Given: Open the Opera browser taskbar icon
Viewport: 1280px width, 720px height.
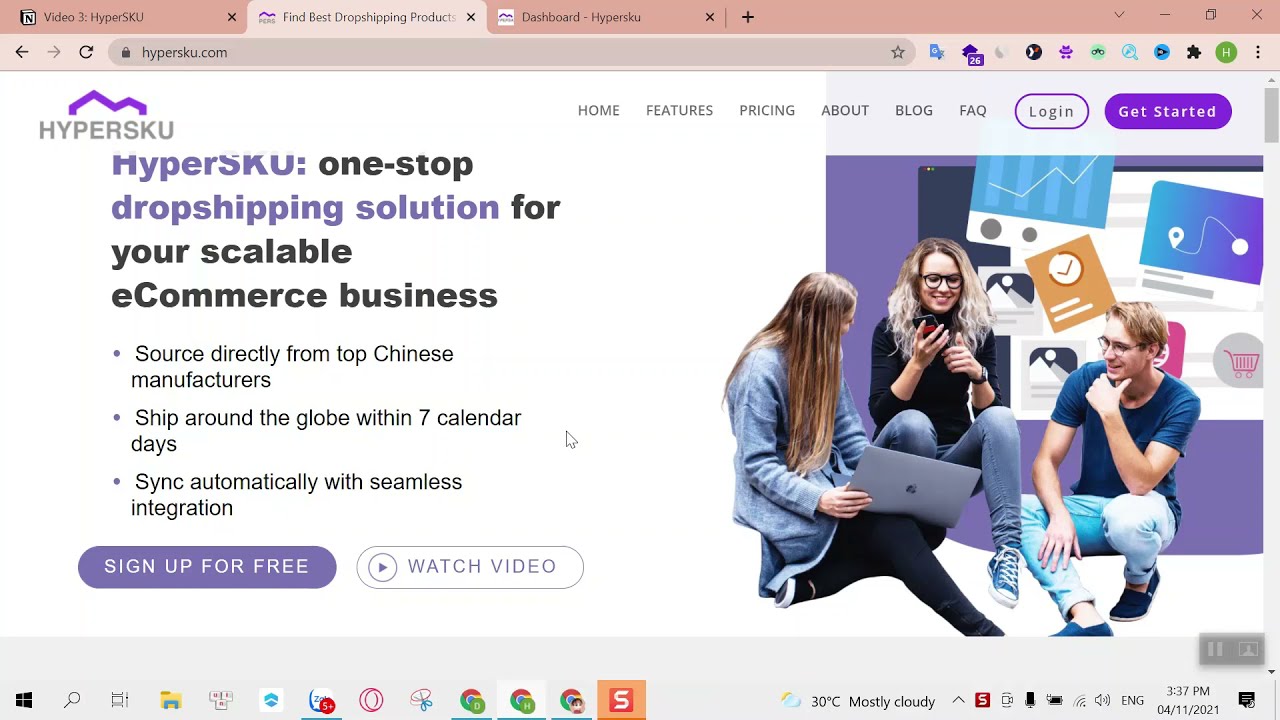Looking at the screenshot, I should [x=371, y=700].
